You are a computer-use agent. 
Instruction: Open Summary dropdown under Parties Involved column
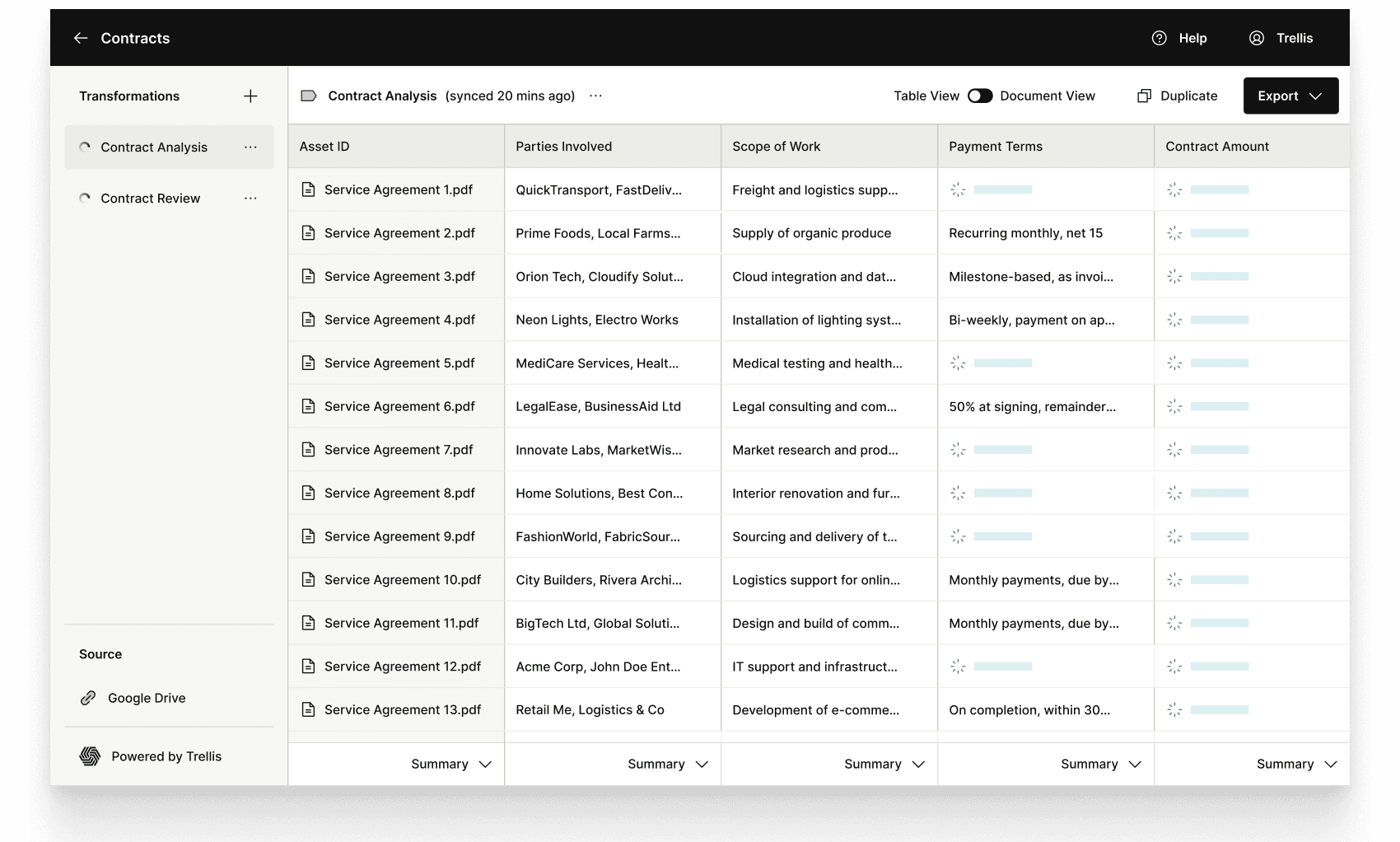coord(668,765)
